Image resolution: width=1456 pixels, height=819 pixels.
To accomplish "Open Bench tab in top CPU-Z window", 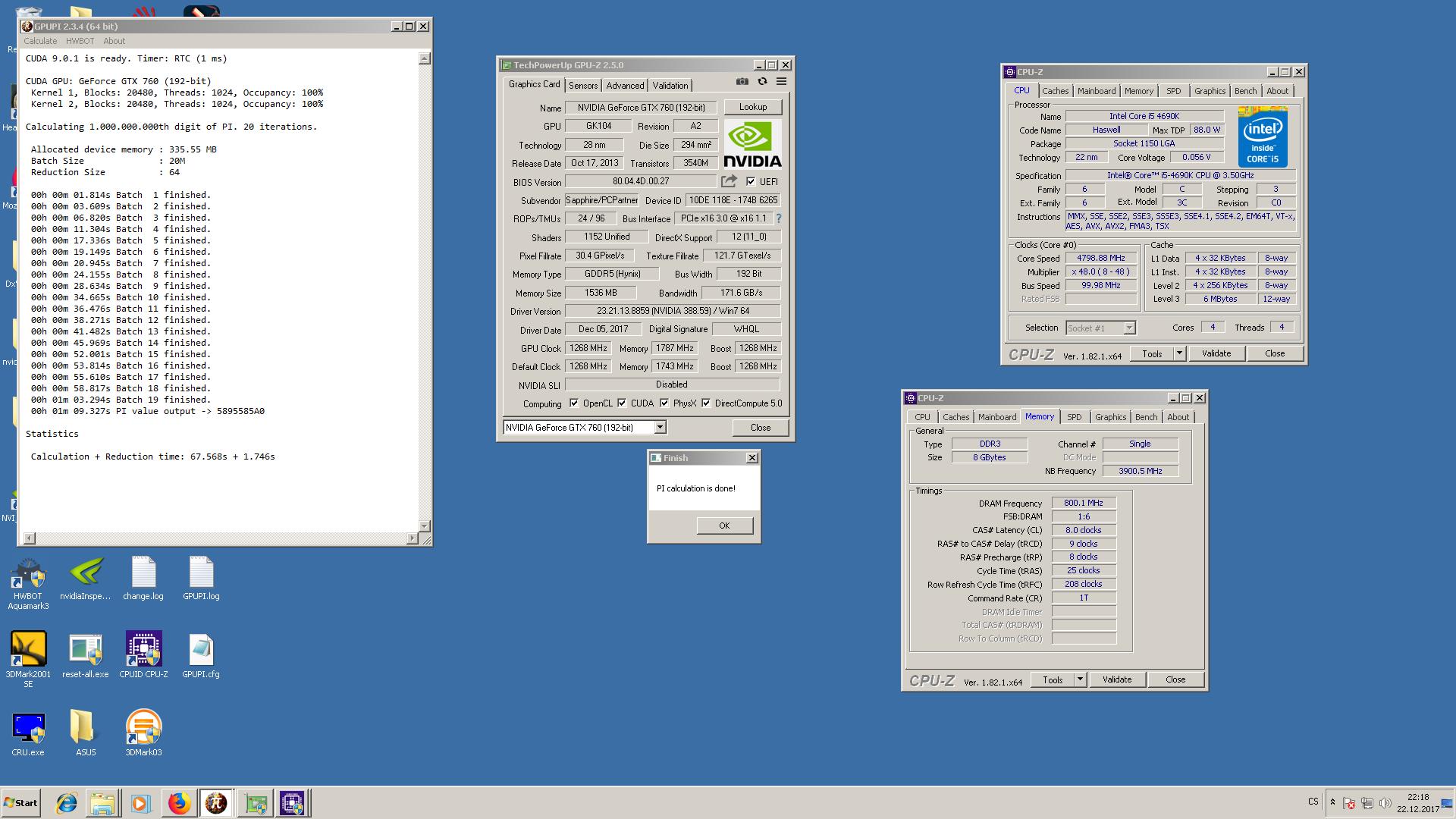I will click(x=1245, y=91).
